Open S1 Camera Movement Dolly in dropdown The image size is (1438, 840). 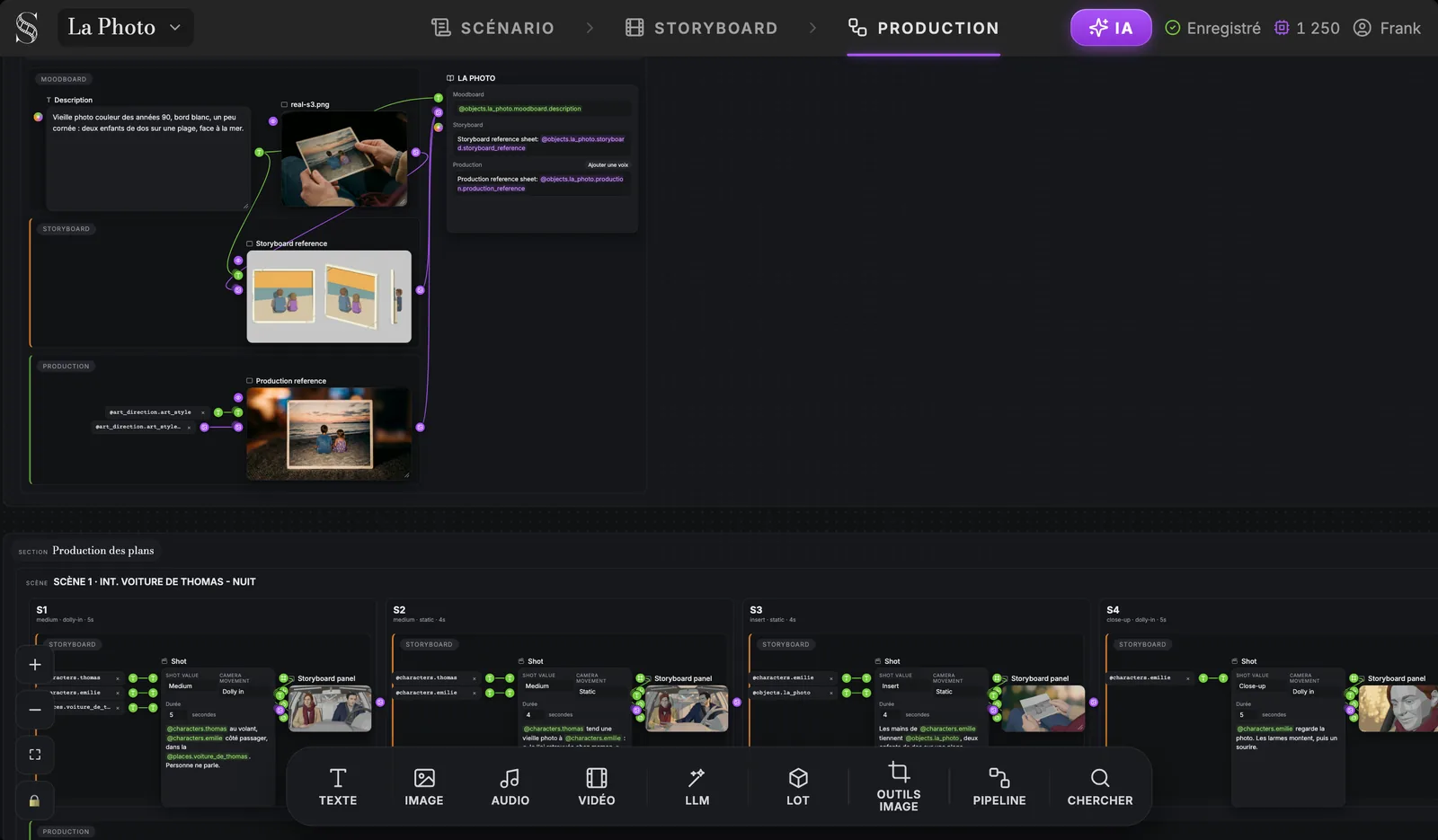pos(244,692)
